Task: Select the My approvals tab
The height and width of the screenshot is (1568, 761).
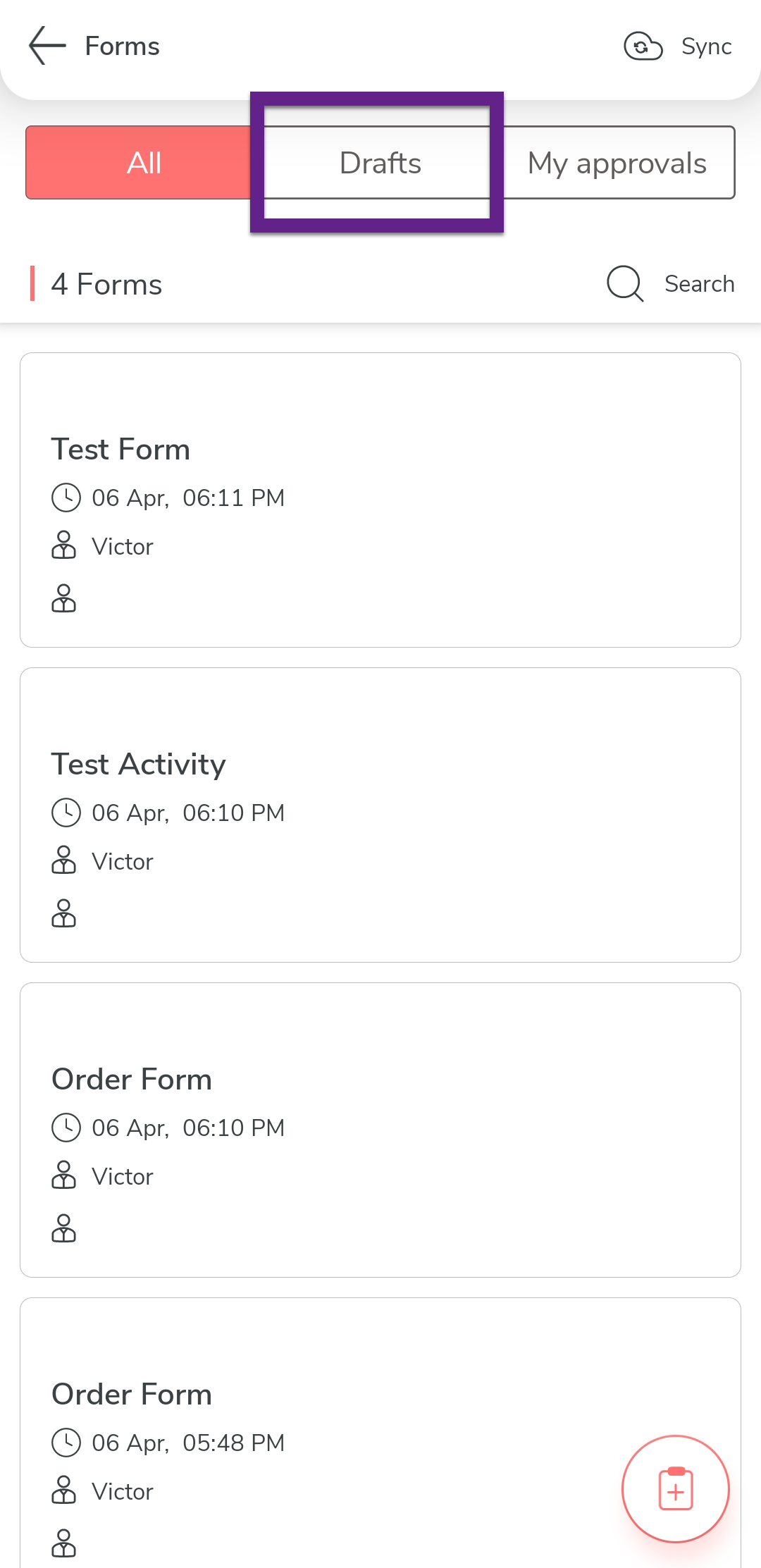Action: [x=617, y=163]
